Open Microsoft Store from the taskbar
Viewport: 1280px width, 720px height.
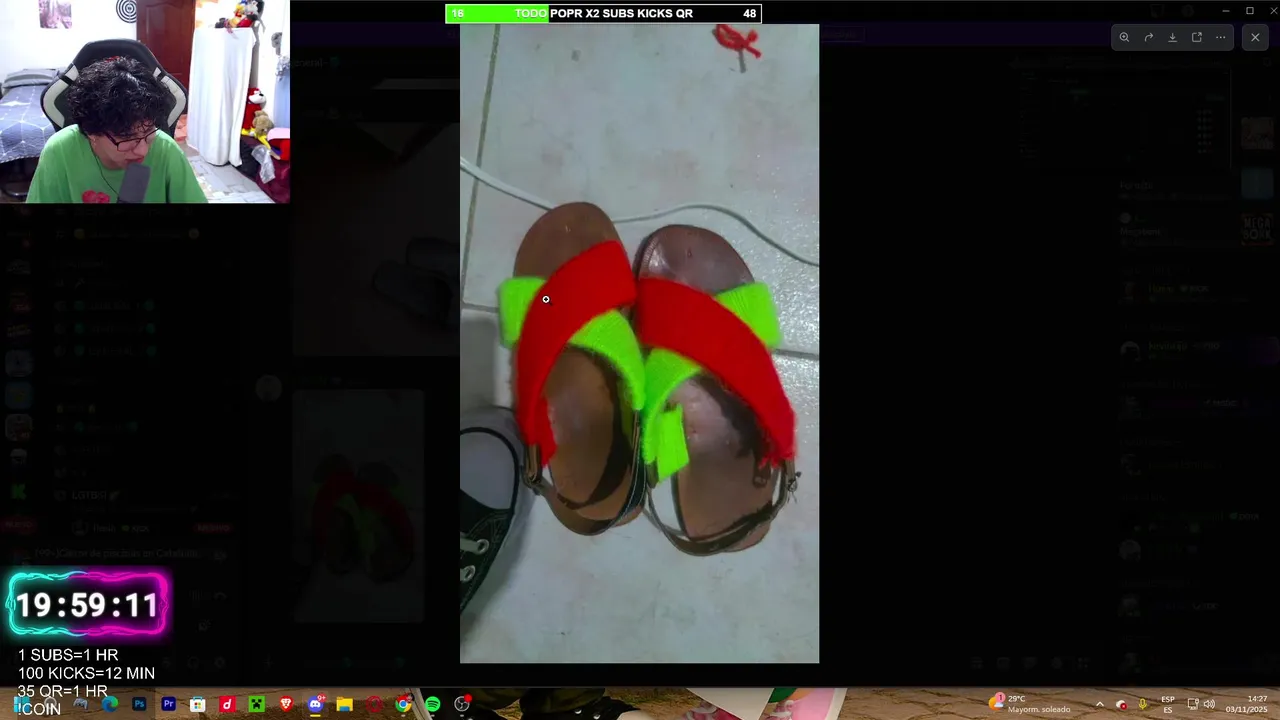(x=198, y=705)
